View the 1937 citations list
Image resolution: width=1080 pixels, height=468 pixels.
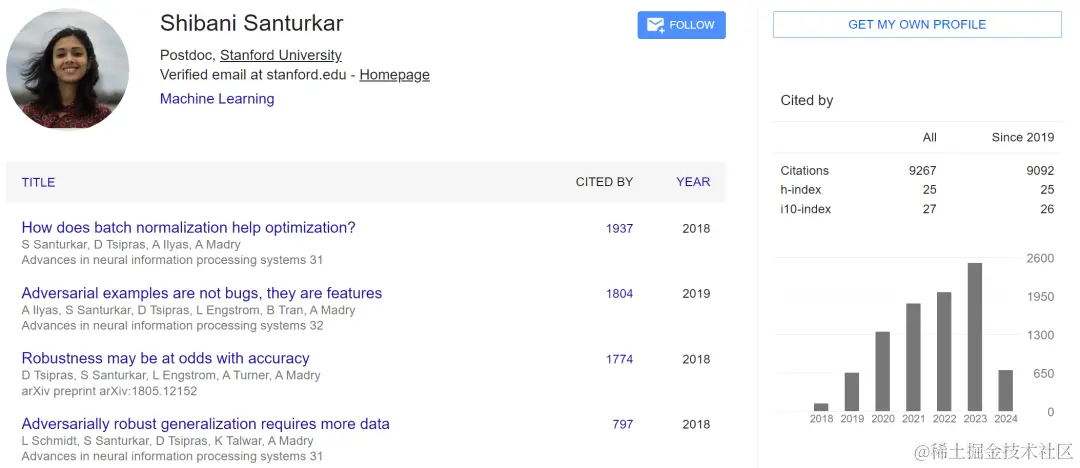point(619,229)
